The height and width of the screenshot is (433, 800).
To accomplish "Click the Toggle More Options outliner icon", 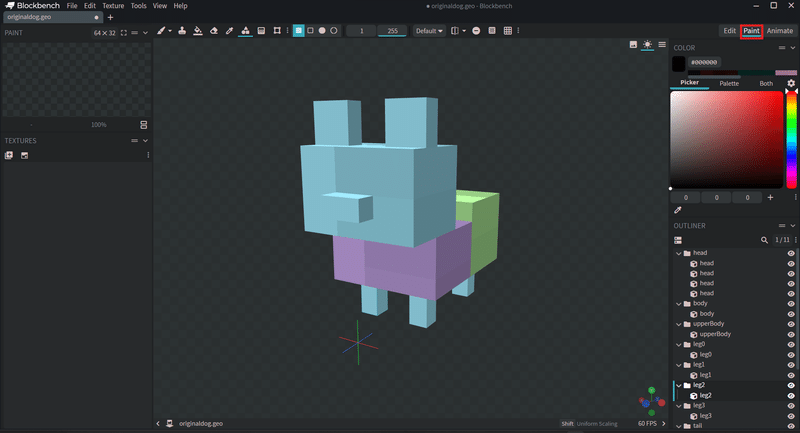I will click(x=678, y=240).
